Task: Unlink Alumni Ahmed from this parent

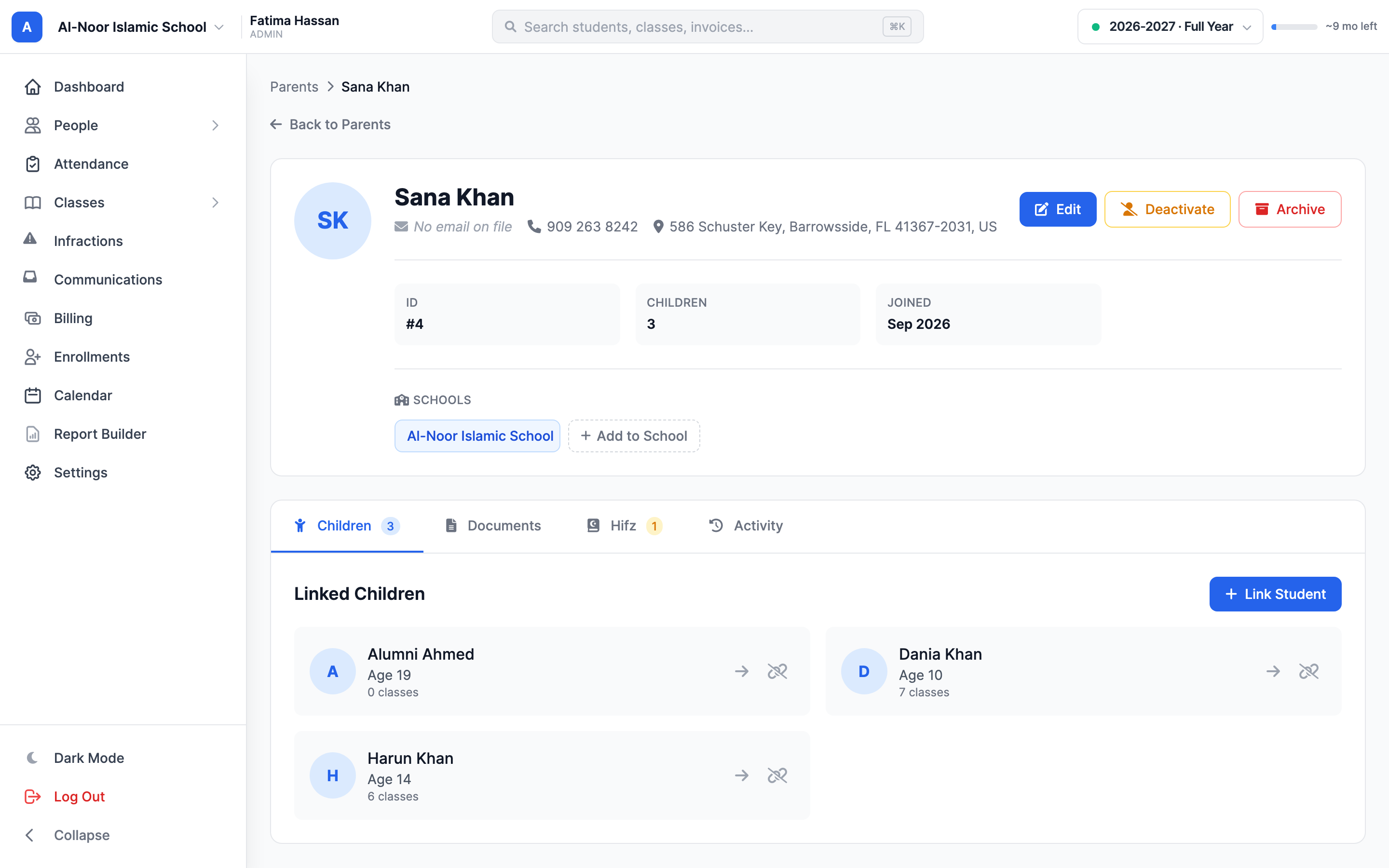Action: click(x=777, y=671)
